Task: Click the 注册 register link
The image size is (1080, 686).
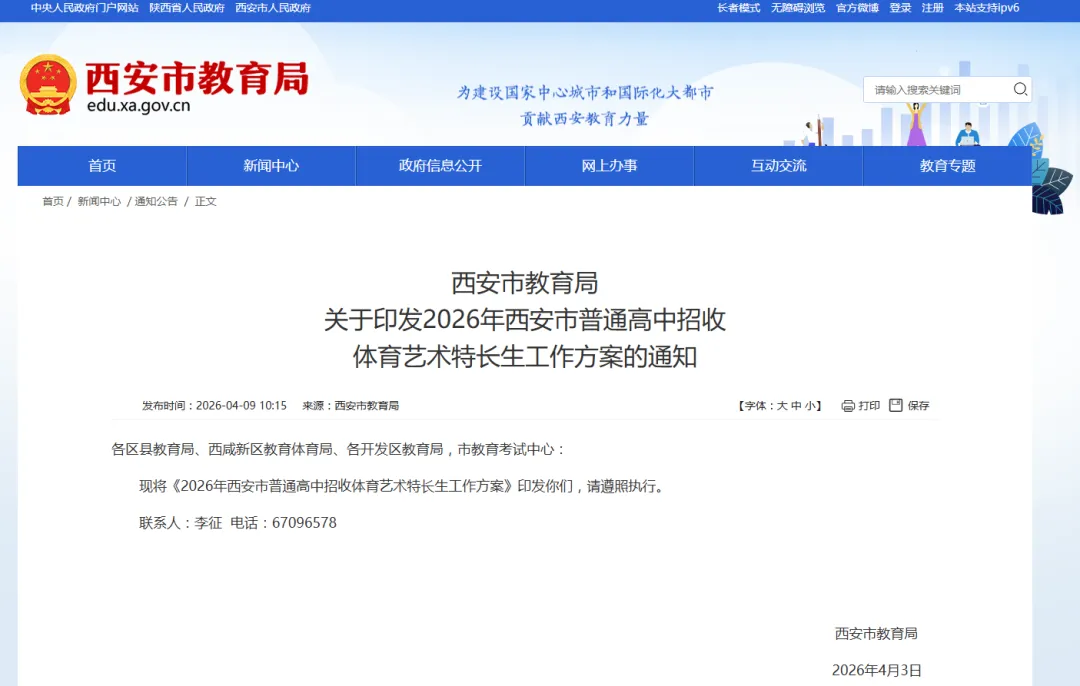Action: (x=932, y=8)
